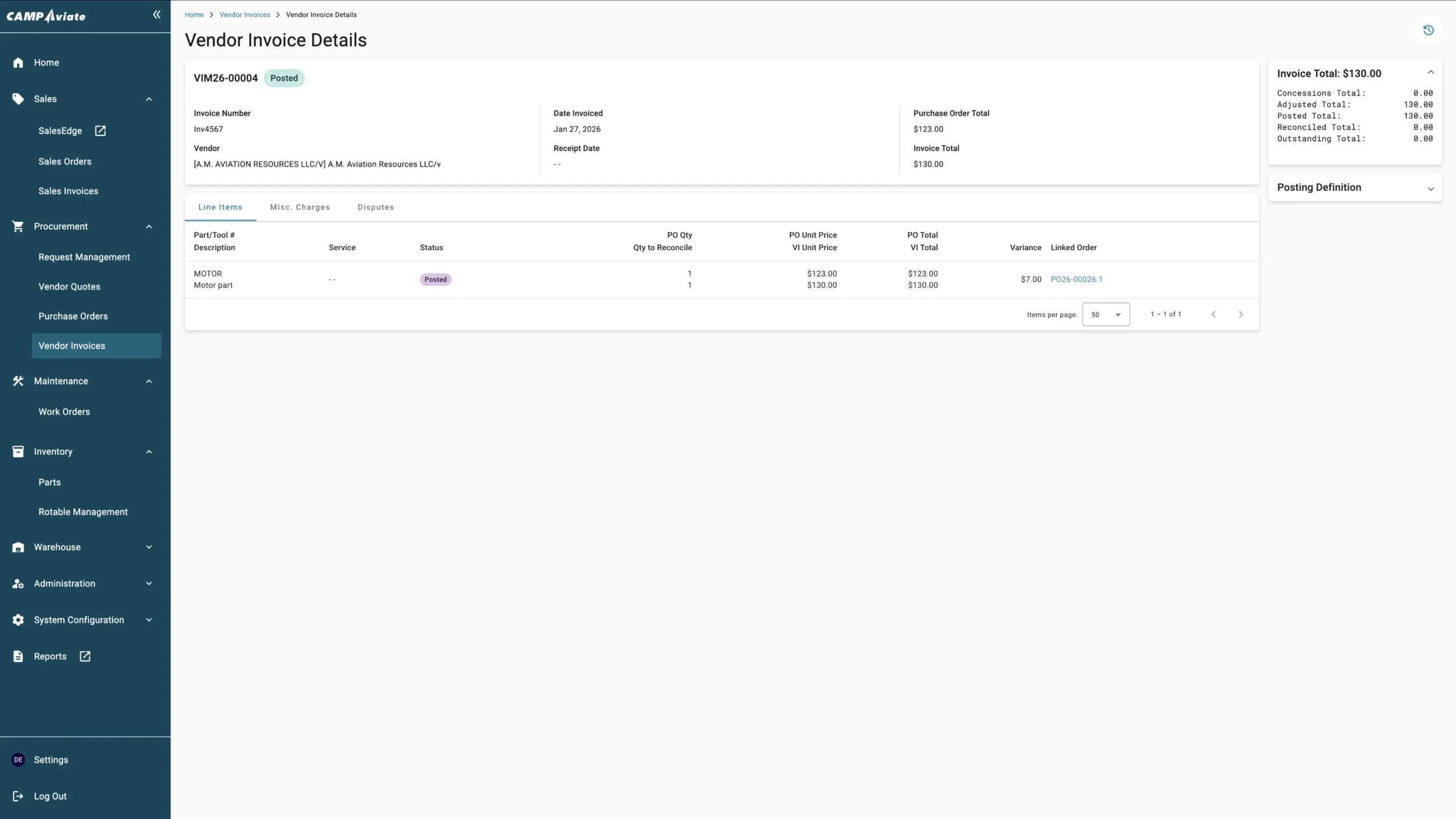Click the CAMP Aviate logo
1456x819 pixels.
point(46,16)
